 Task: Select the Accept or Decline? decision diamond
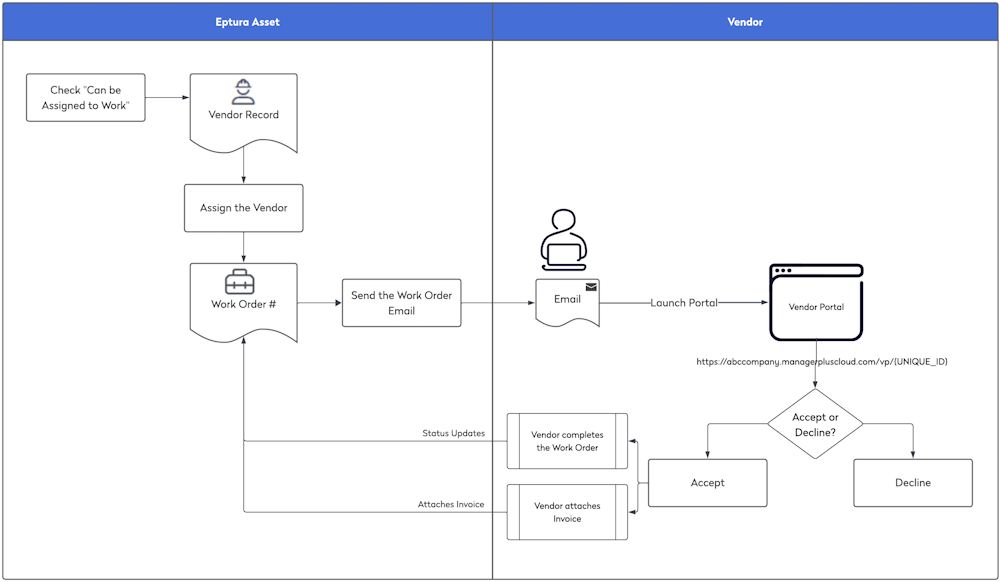point(815,424)
